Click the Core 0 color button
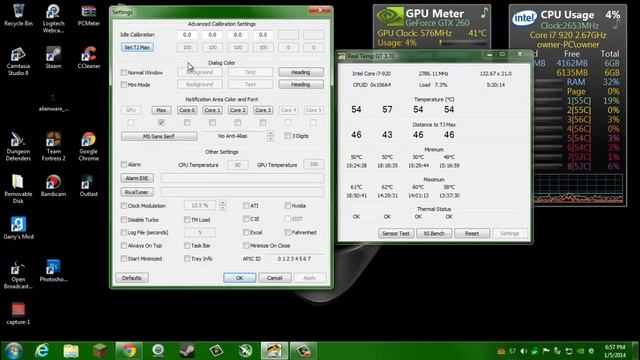 tap(187, 110)
